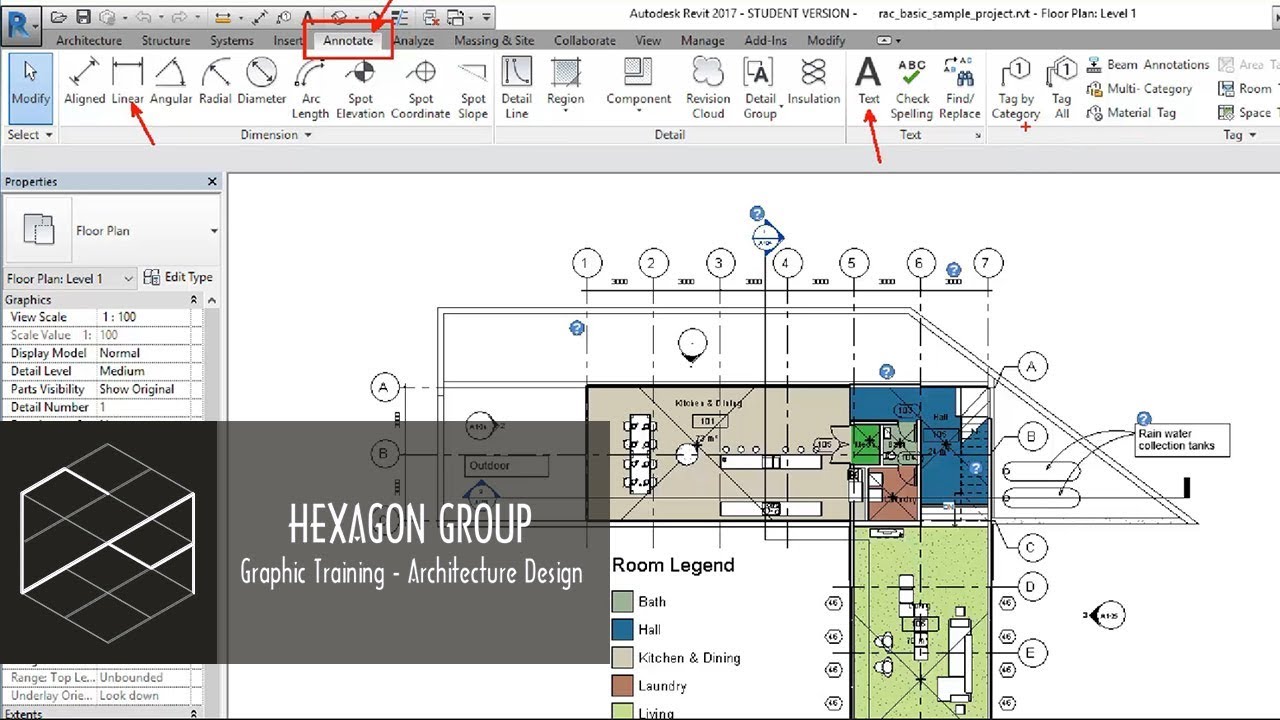Screen dimensions: 1280x720
Task: Activate the Spot Elevation tool
Action: tap(360, 89)
